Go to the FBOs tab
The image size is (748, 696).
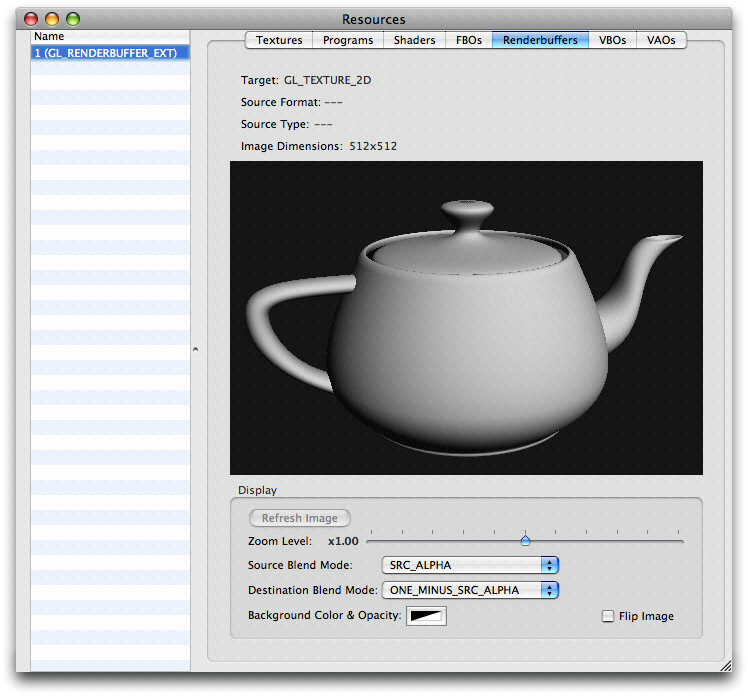(x=468, y=40)
